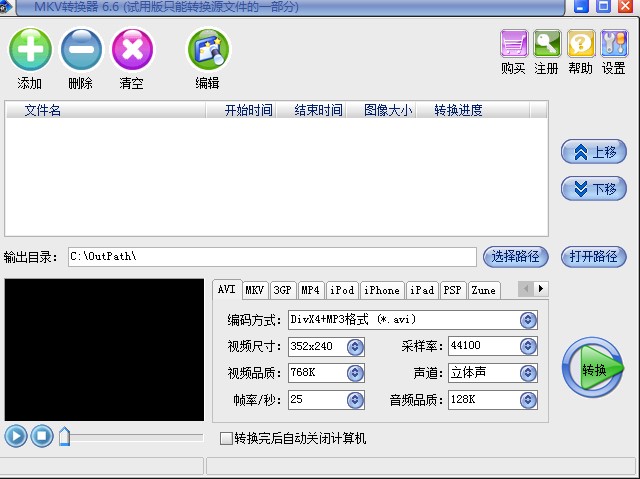
Task: Enable 转换完后自动关闭计算机 checkbox
Action: pyautogui.click(x=226, y=439)
